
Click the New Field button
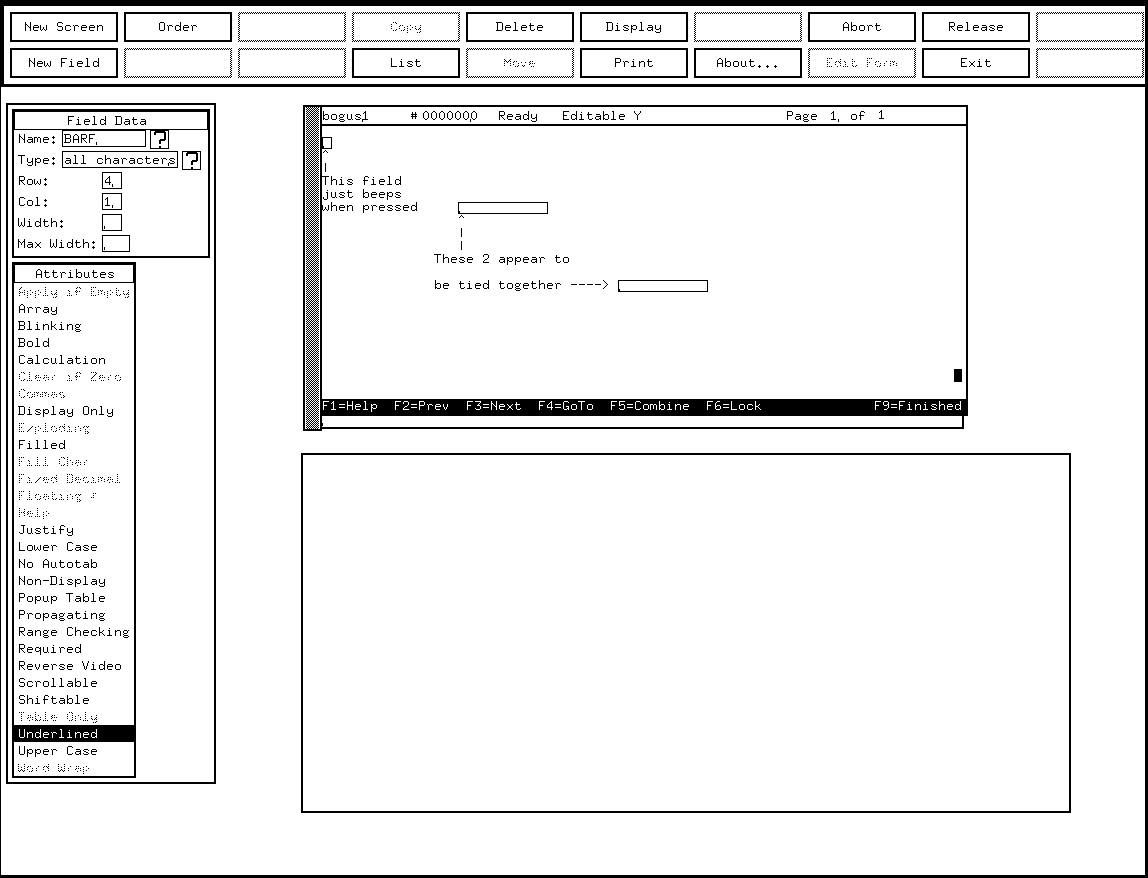tap(64, 63)
